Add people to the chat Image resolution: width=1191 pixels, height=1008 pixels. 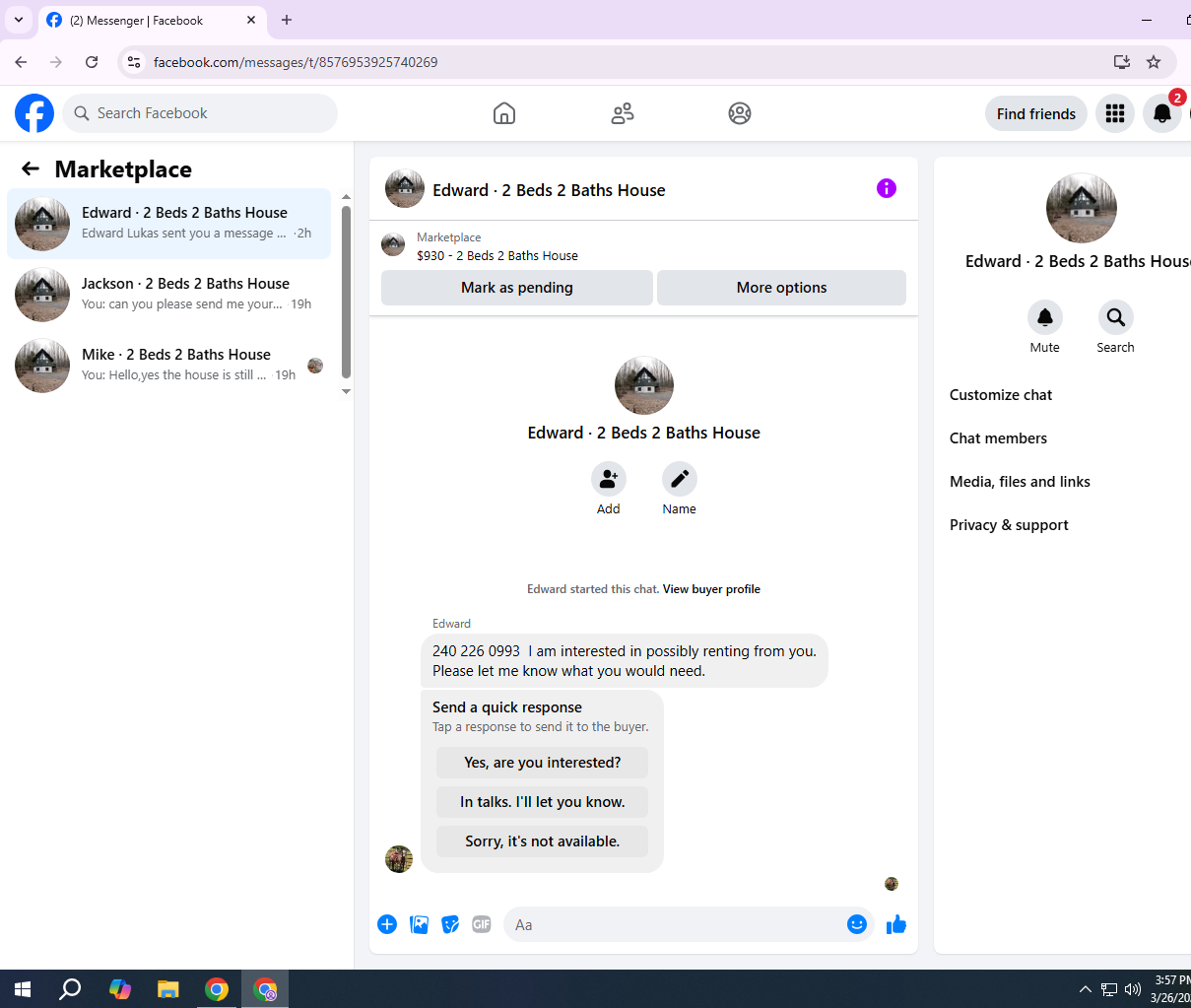609,479
